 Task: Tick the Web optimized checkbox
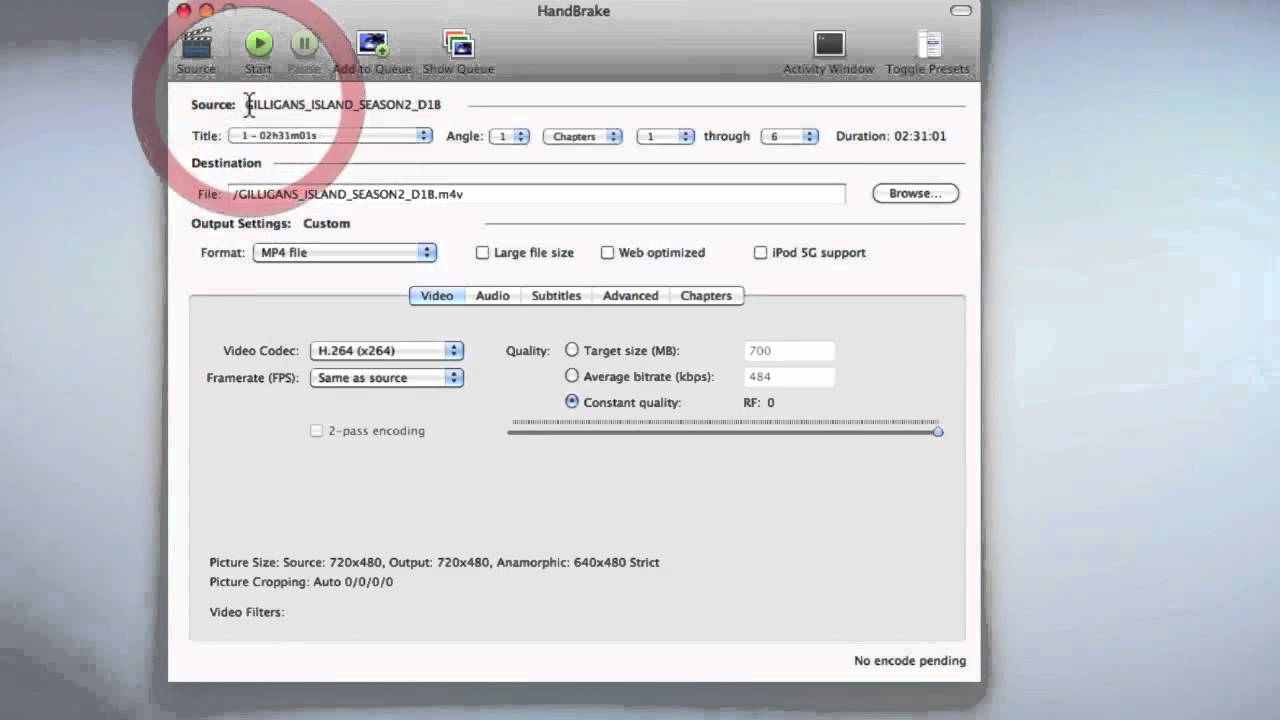607,253
